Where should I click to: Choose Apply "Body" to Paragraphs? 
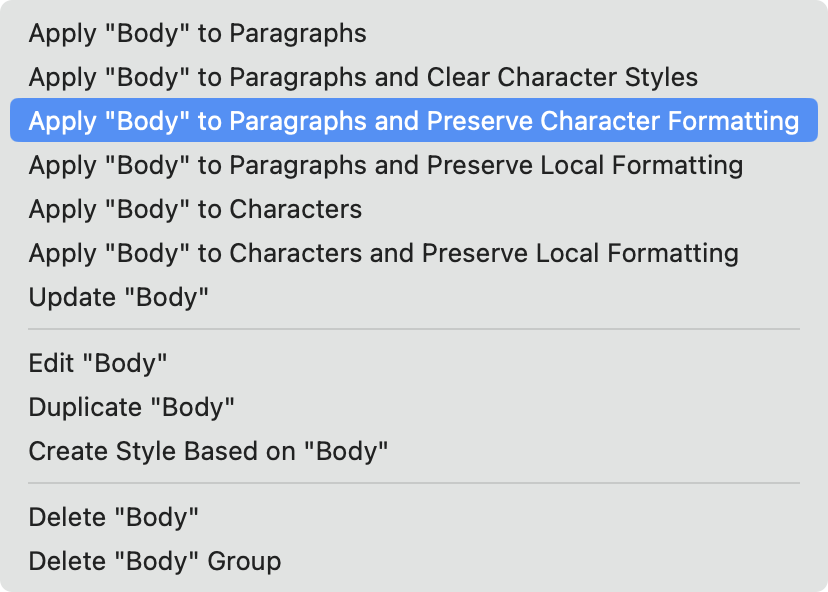coord(197,33)
